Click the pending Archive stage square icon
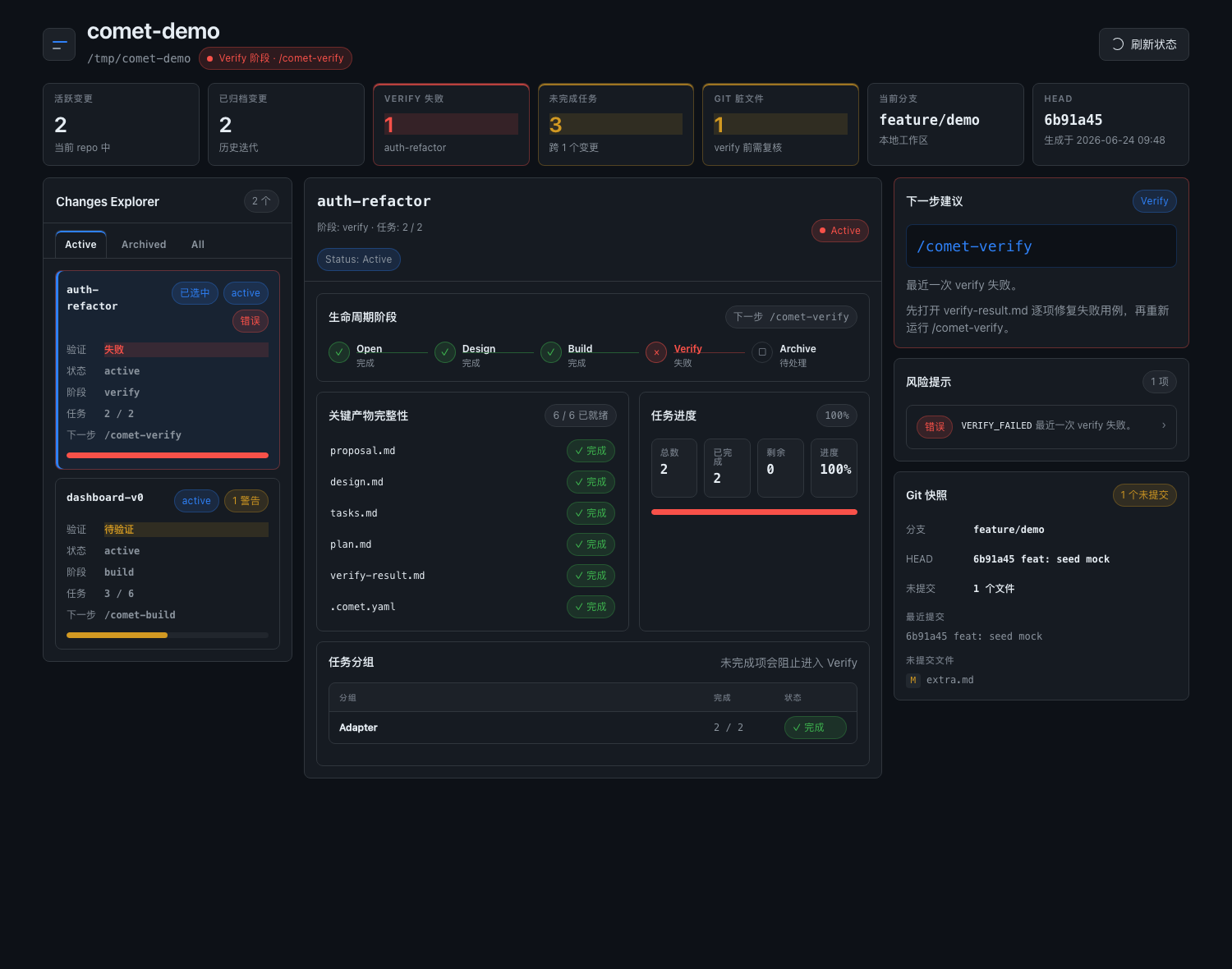1232x969 pixels. coord(762,352)
